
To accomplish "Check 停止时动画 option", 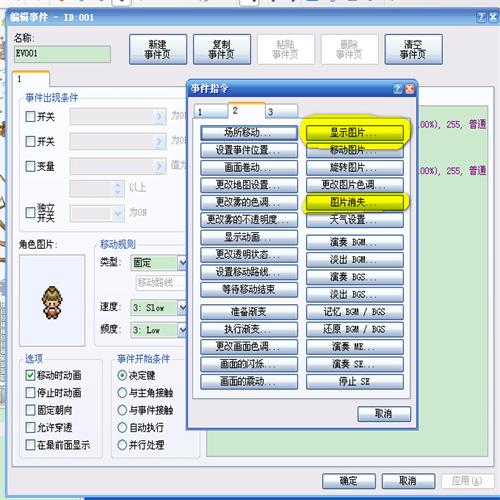I will point(30,393).
